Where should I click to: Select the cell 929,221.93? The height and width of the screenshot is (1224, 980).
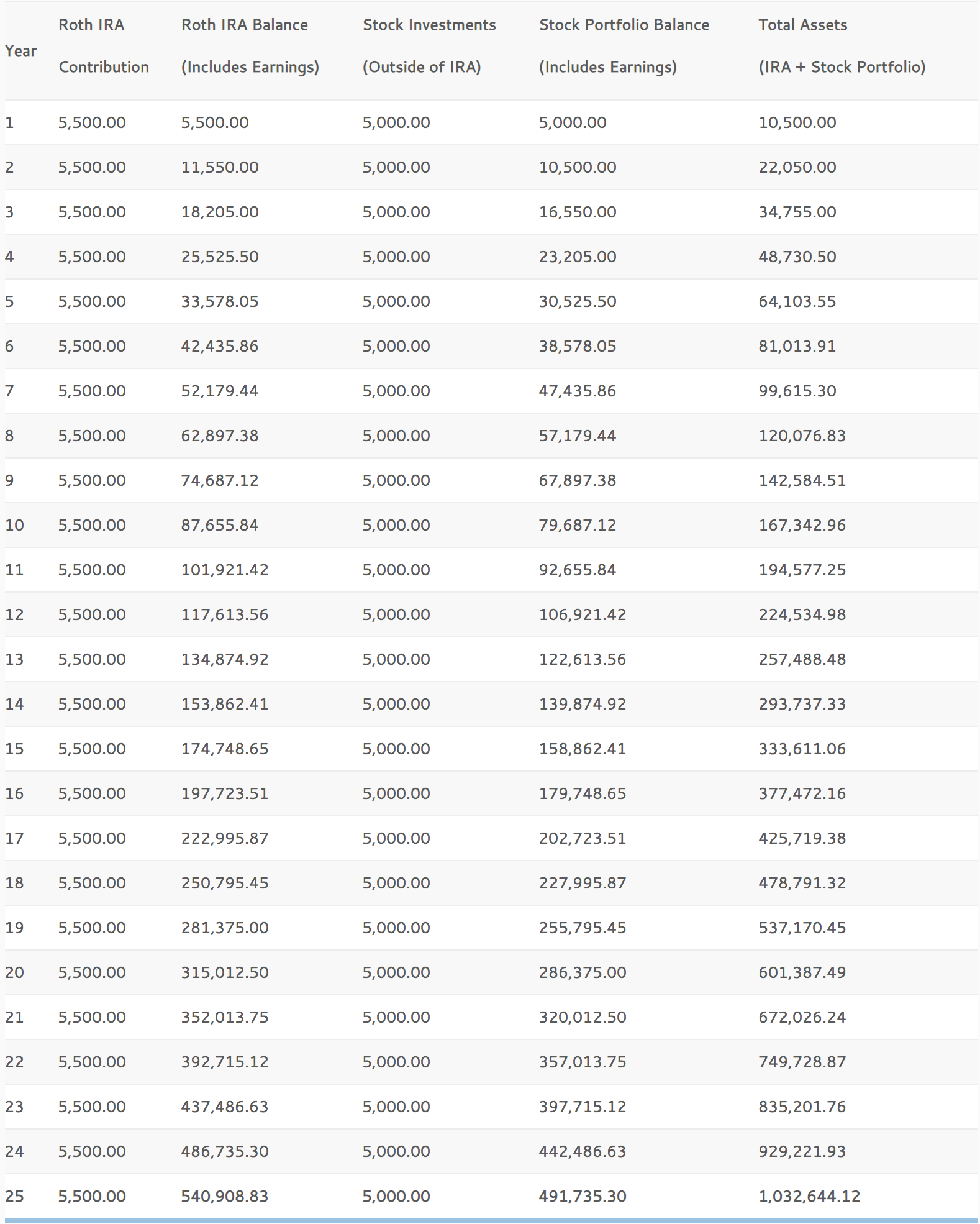coord(802,1151)
